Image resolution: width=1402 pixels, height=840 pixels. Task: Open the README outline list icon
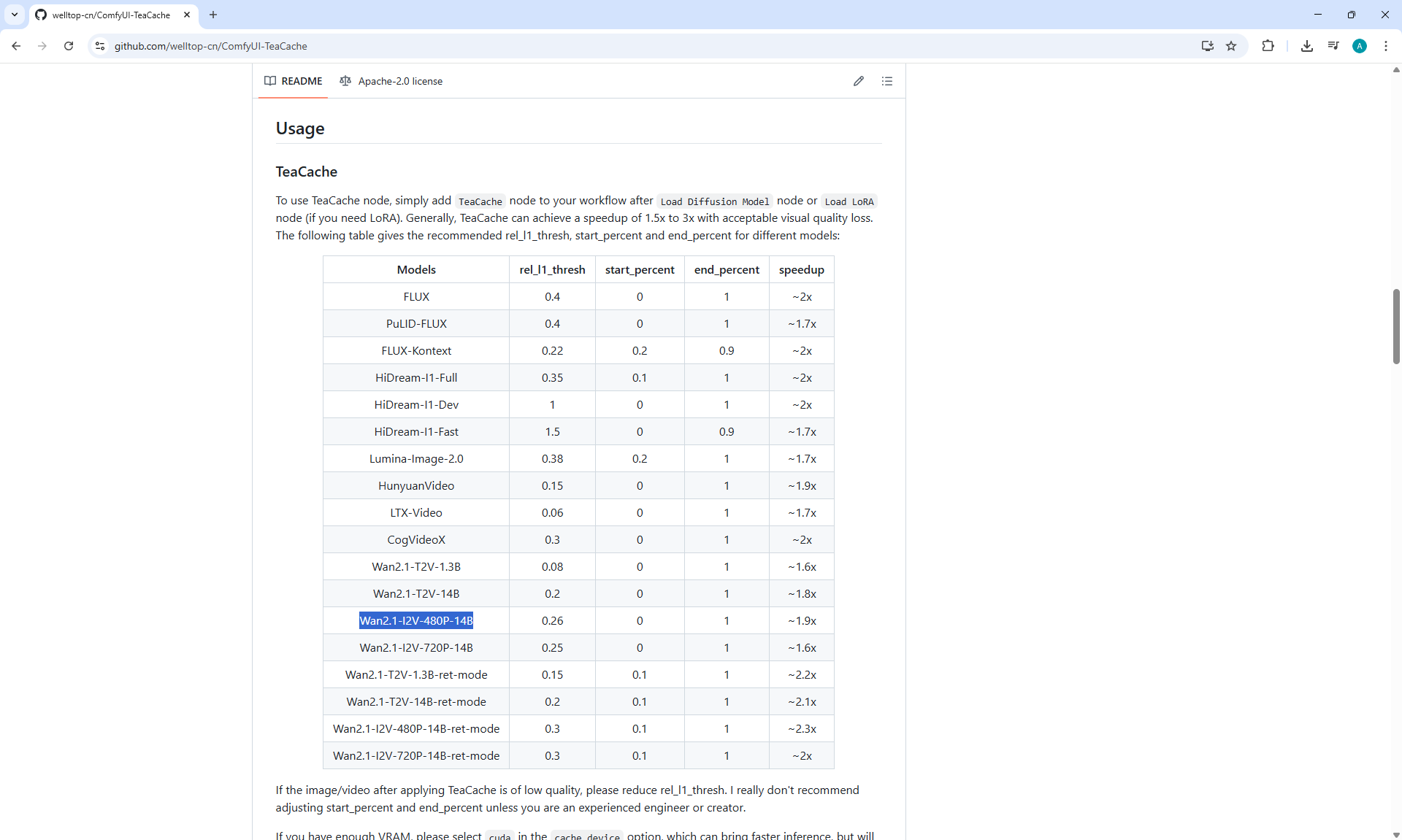point(886,81)
